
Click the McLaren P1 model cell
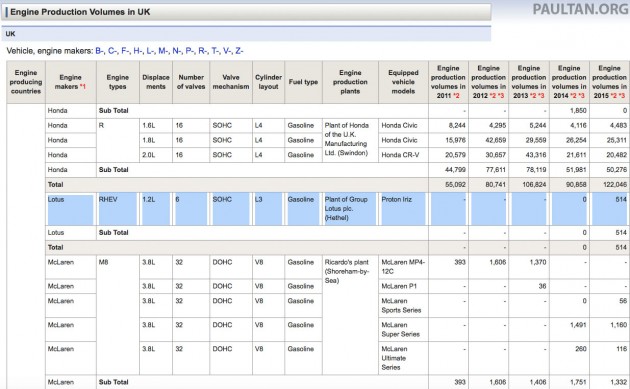coord(403,286)
